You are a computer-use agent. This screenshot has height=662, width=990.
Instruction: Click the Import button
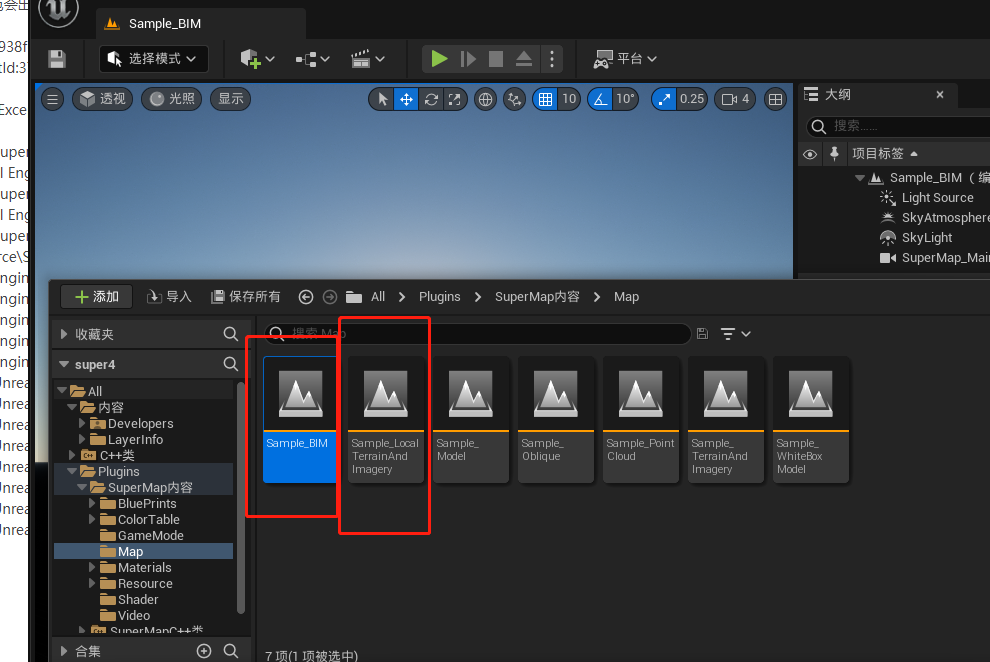pos(169,297)
